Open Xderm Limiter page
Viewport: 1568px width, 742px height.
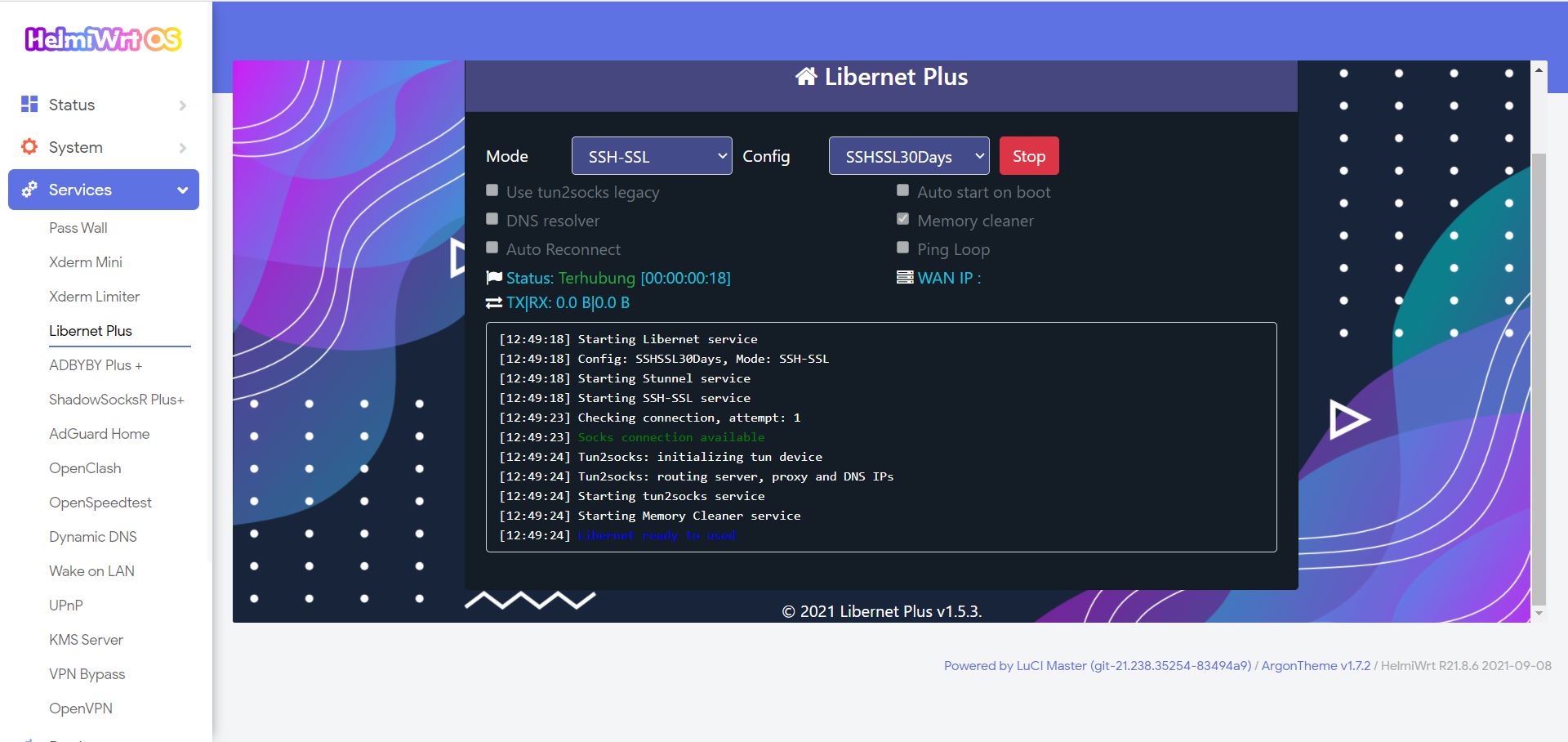pyautogui.click(x=94, y=297)
